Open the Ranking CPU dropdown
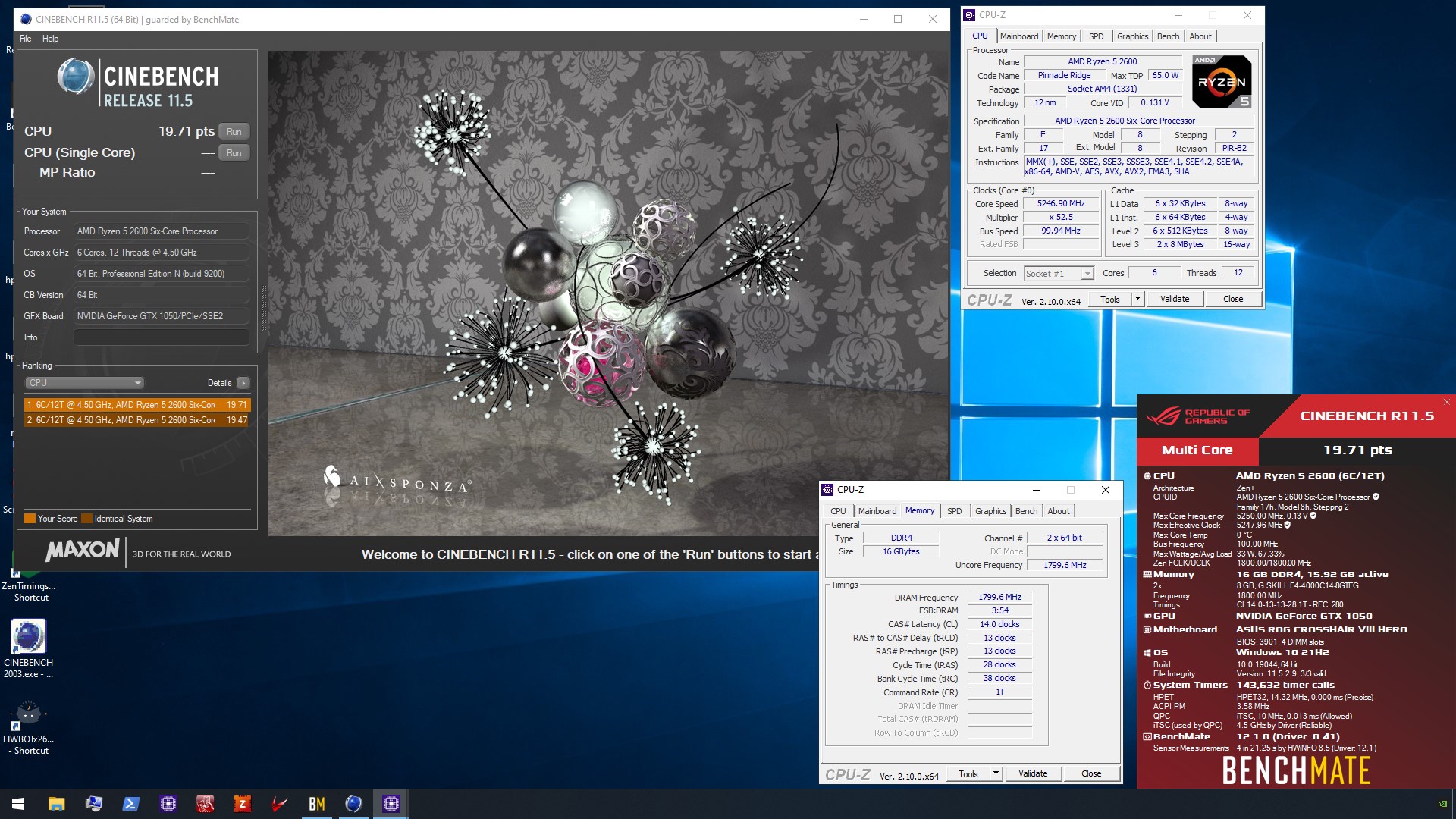Viewport: 1456px width, 819px height. pos(84,383)
